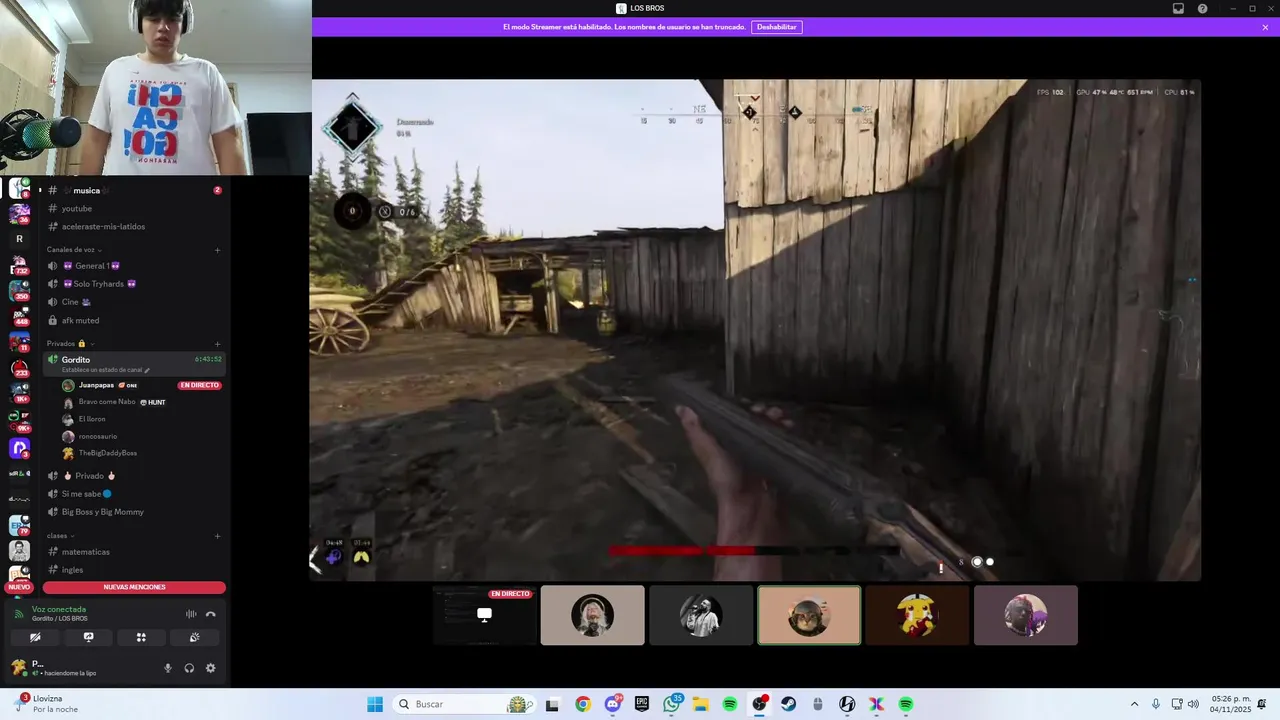Collapse the Privados category

pos(70,343)
